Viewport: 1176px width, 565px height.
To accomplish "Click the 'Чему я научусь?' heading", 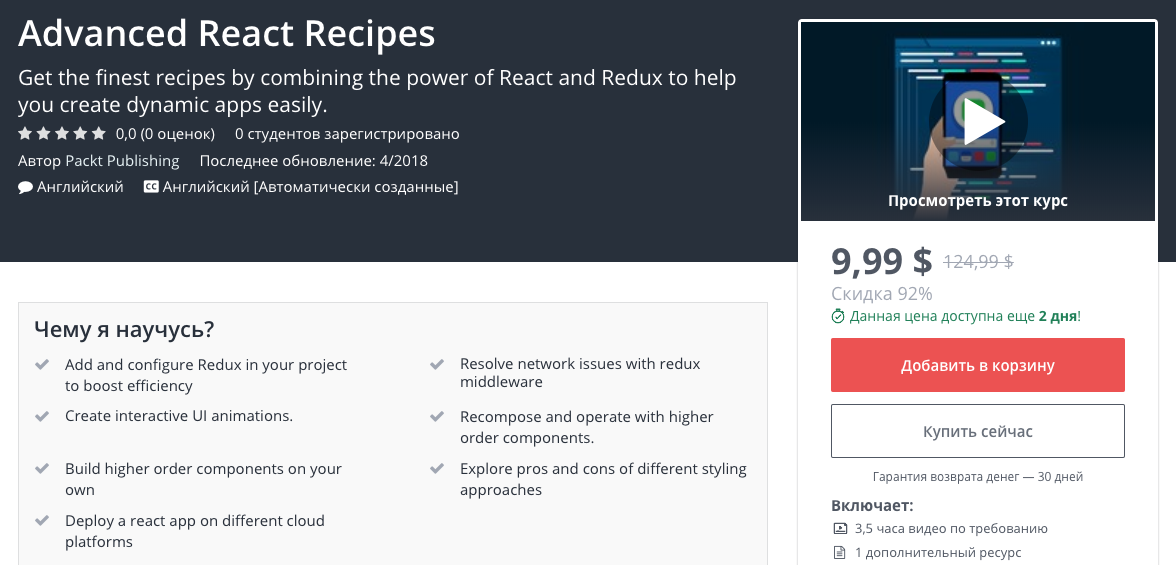I will (x=124, y=329).
